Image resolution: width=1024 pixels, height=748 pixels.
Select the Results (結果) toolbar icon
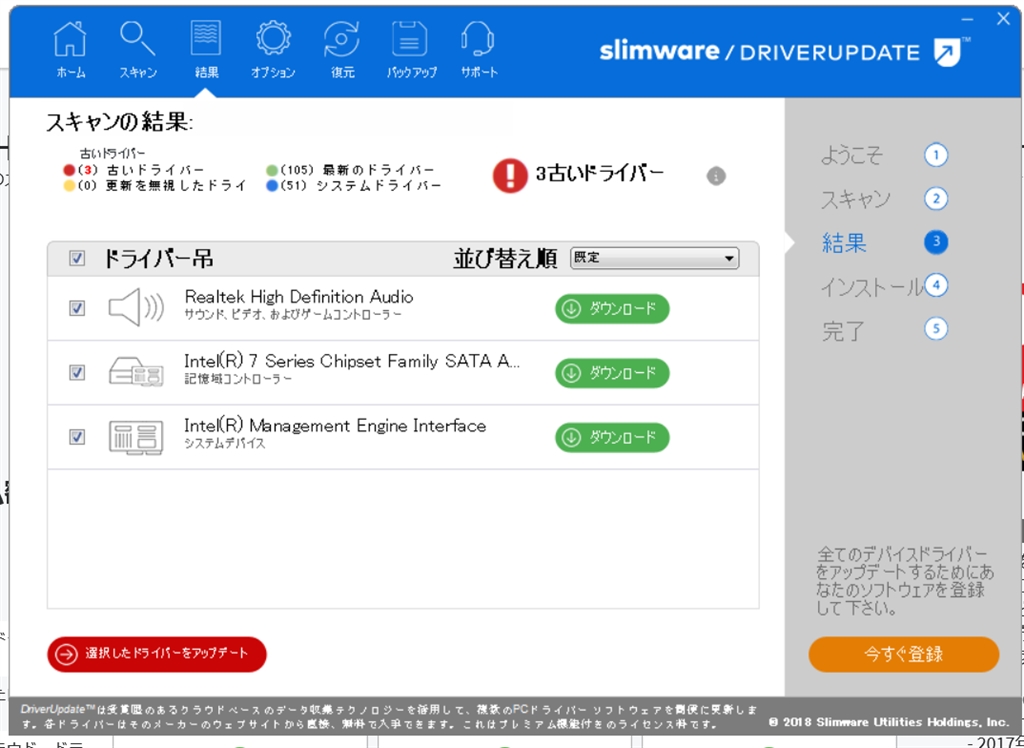(206, 39)
